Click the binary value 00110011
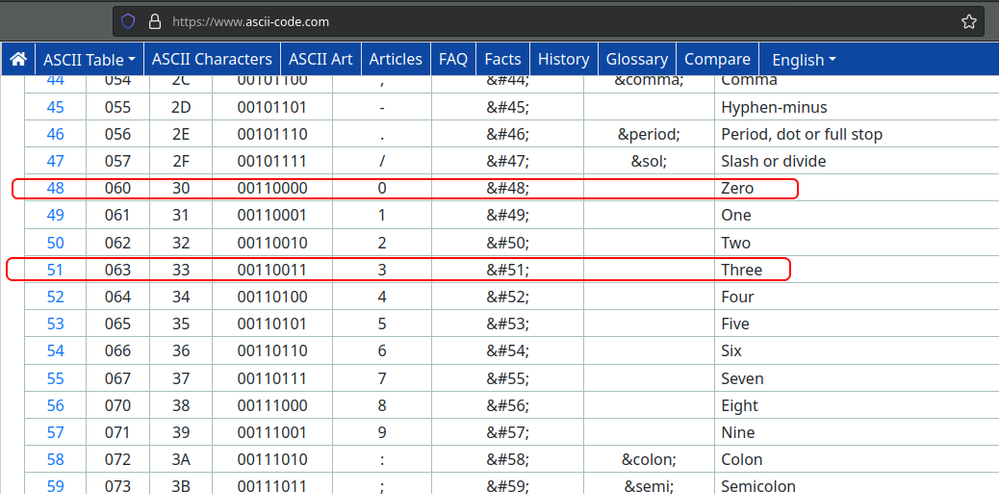The width and height of the screenshot is (999, 494). tap(272, 270)
